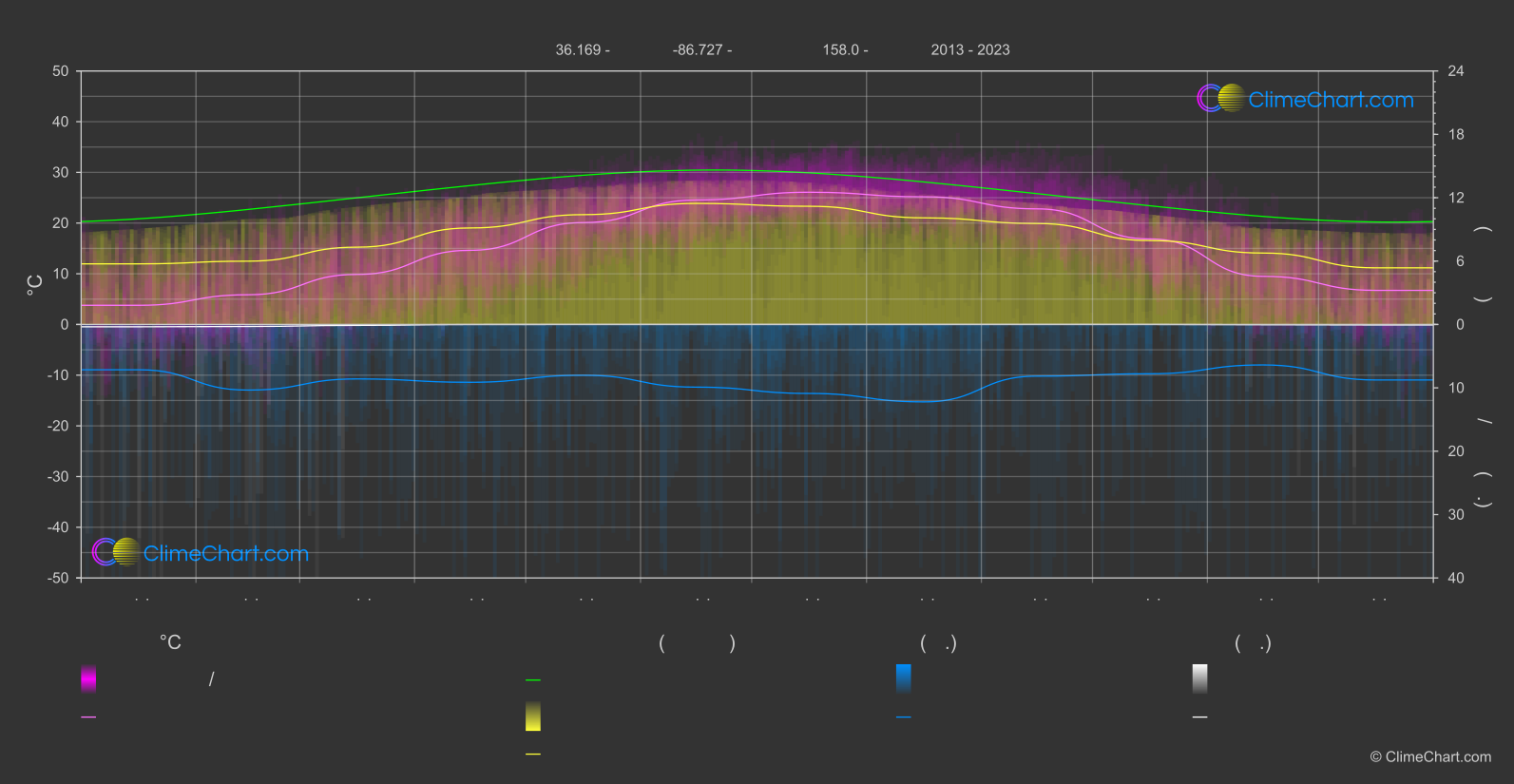Viewport: 1514px width, 784px height.
Task: Click the 2013 - 2023 year range label
Action: [x=970, y=49]
